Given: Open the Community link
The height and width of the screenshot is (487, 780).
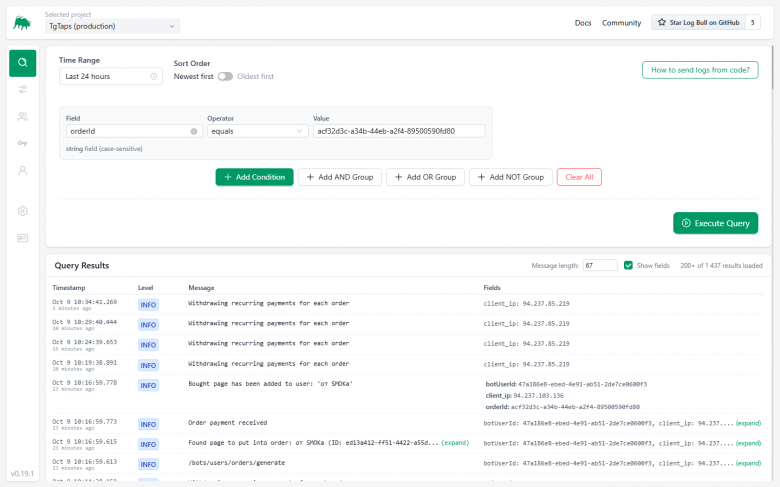Looking at the screenshot, I should pos(621,23).
